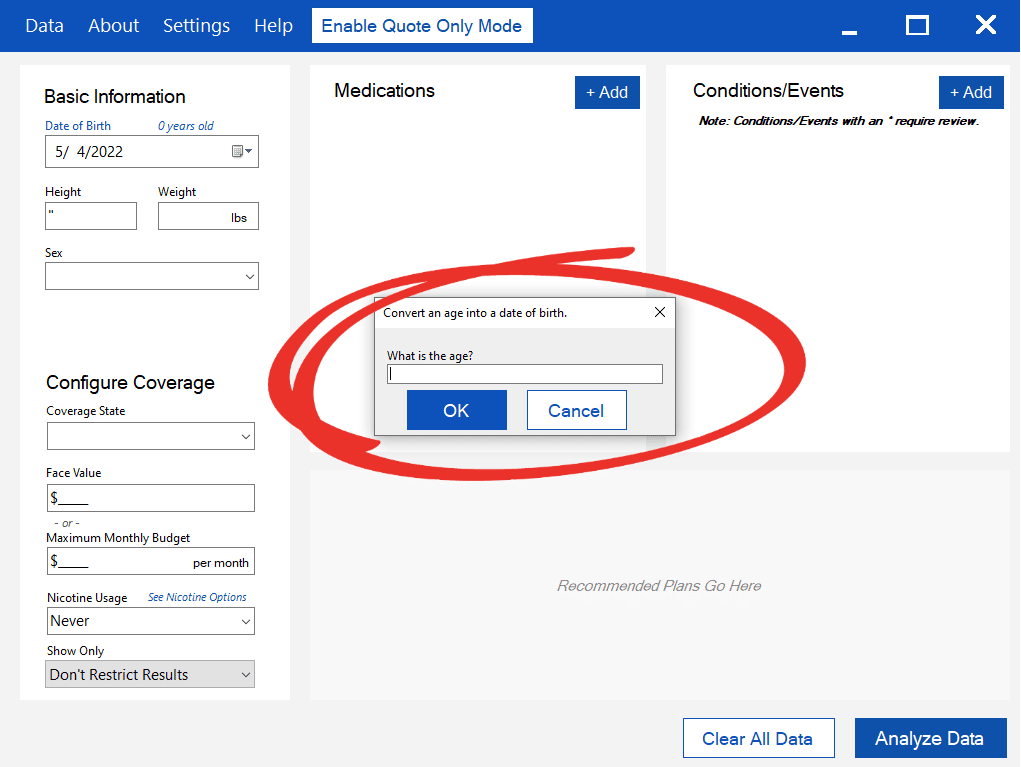This screenshot has height=767, width=1021.
Task: Cancel the age conversion dialog
Action: 576,410
